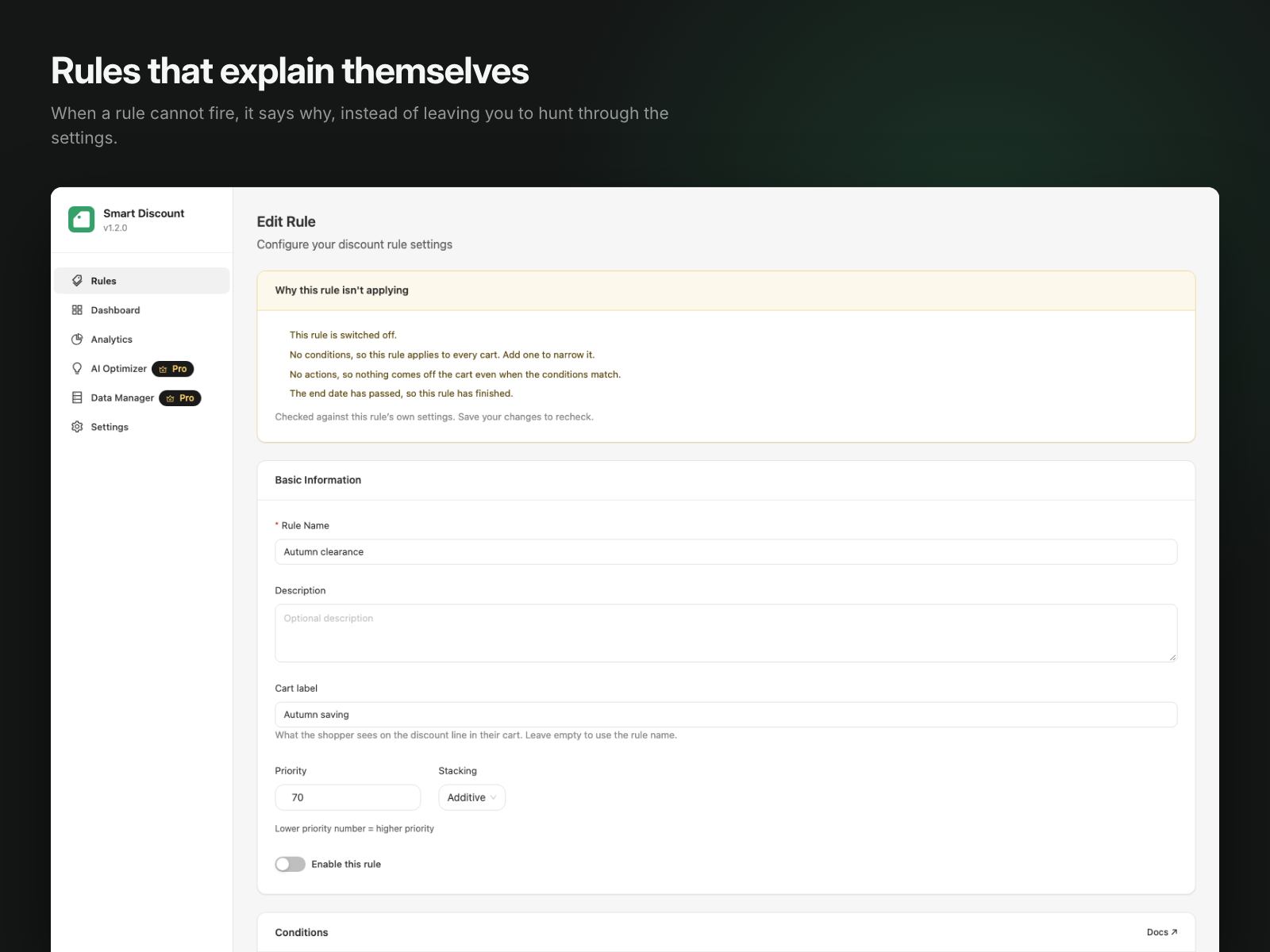Open the AI Optimizer menu item

[142, 369]
